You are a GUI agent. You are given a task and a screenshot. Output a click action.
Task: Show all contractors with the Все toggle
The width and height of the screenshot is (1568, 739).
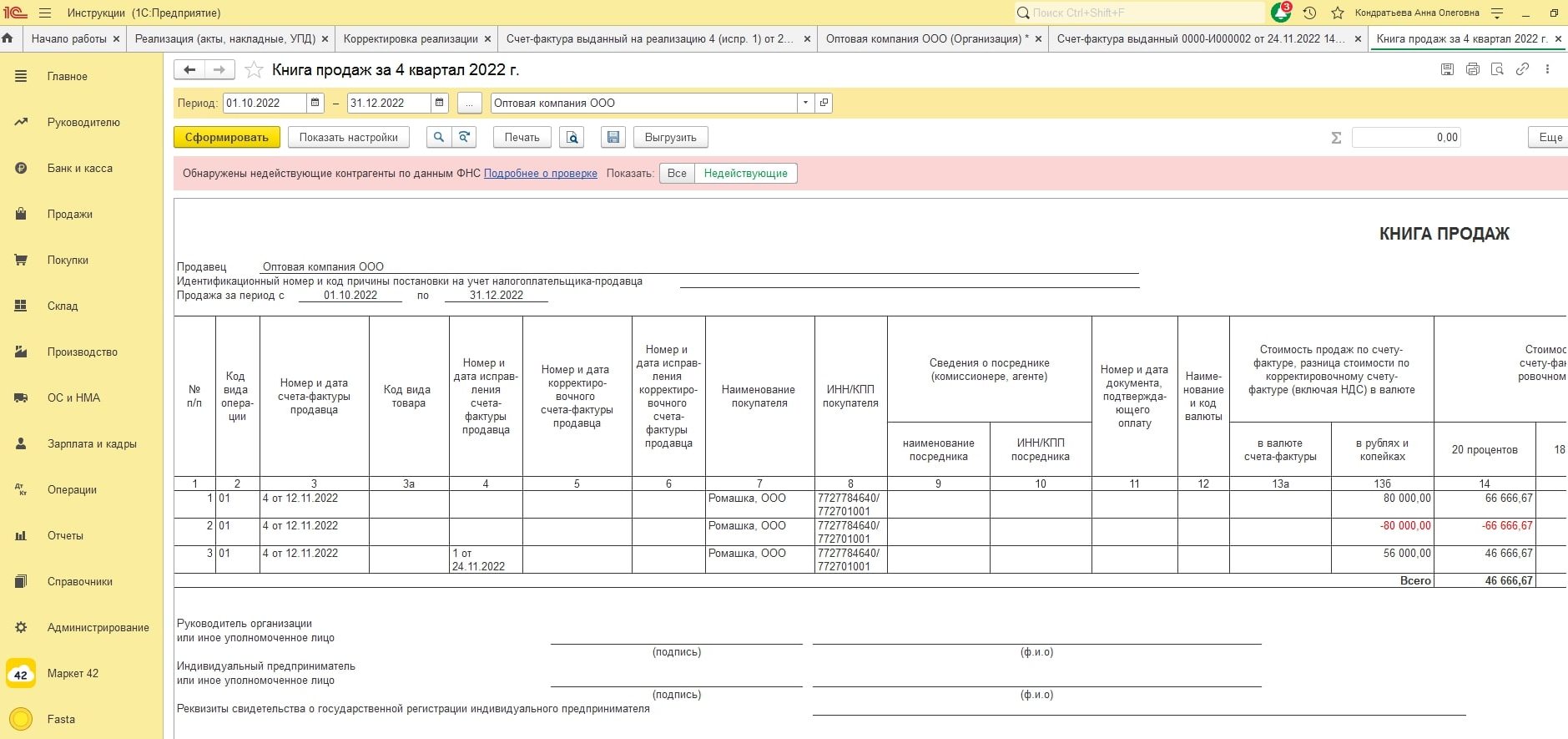pos(677,173)
